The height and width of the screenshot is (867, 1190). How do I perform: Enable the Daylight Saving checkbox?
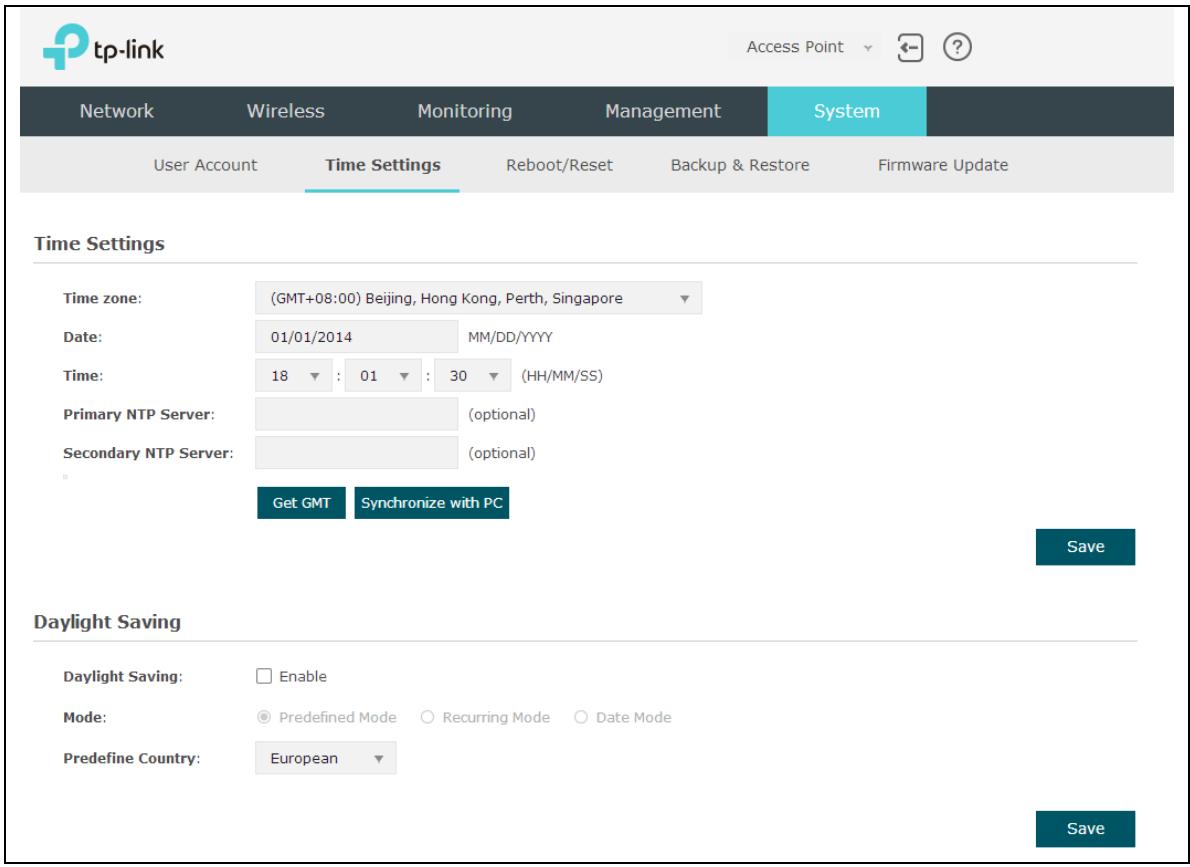pos(263,676)
